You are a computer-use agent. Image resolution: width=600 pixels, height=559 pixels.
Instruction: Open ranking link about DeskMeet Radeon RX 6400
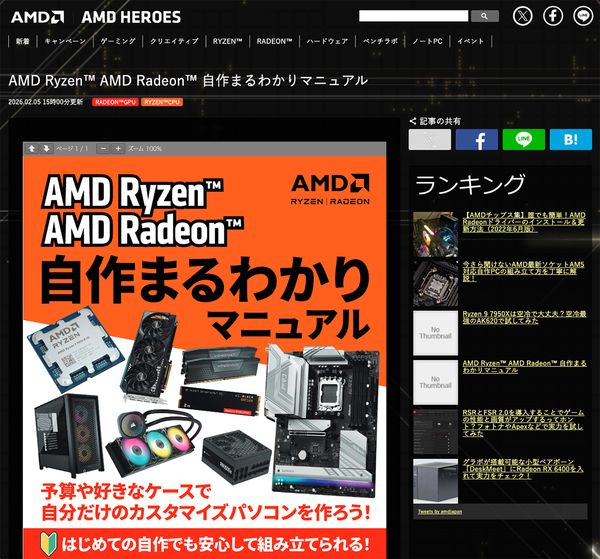tap(523, 469)
